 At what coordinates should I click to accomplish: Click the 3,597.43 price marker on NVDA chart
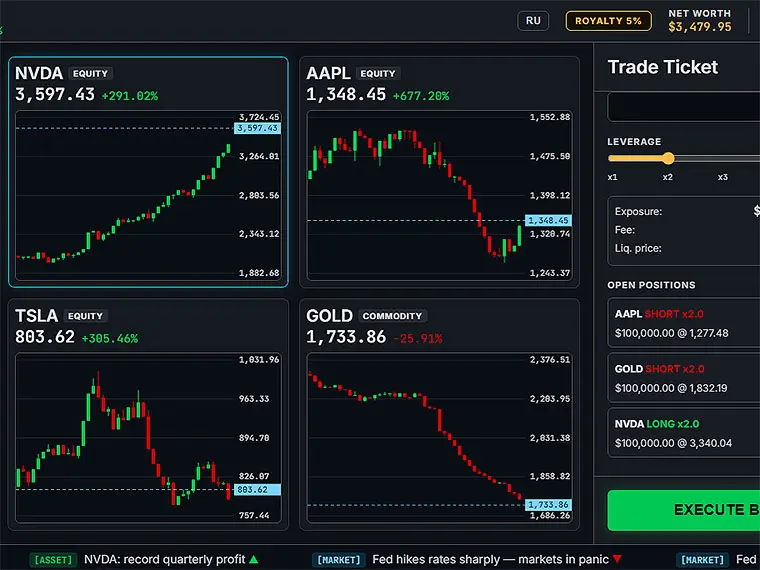click(257, 128)
